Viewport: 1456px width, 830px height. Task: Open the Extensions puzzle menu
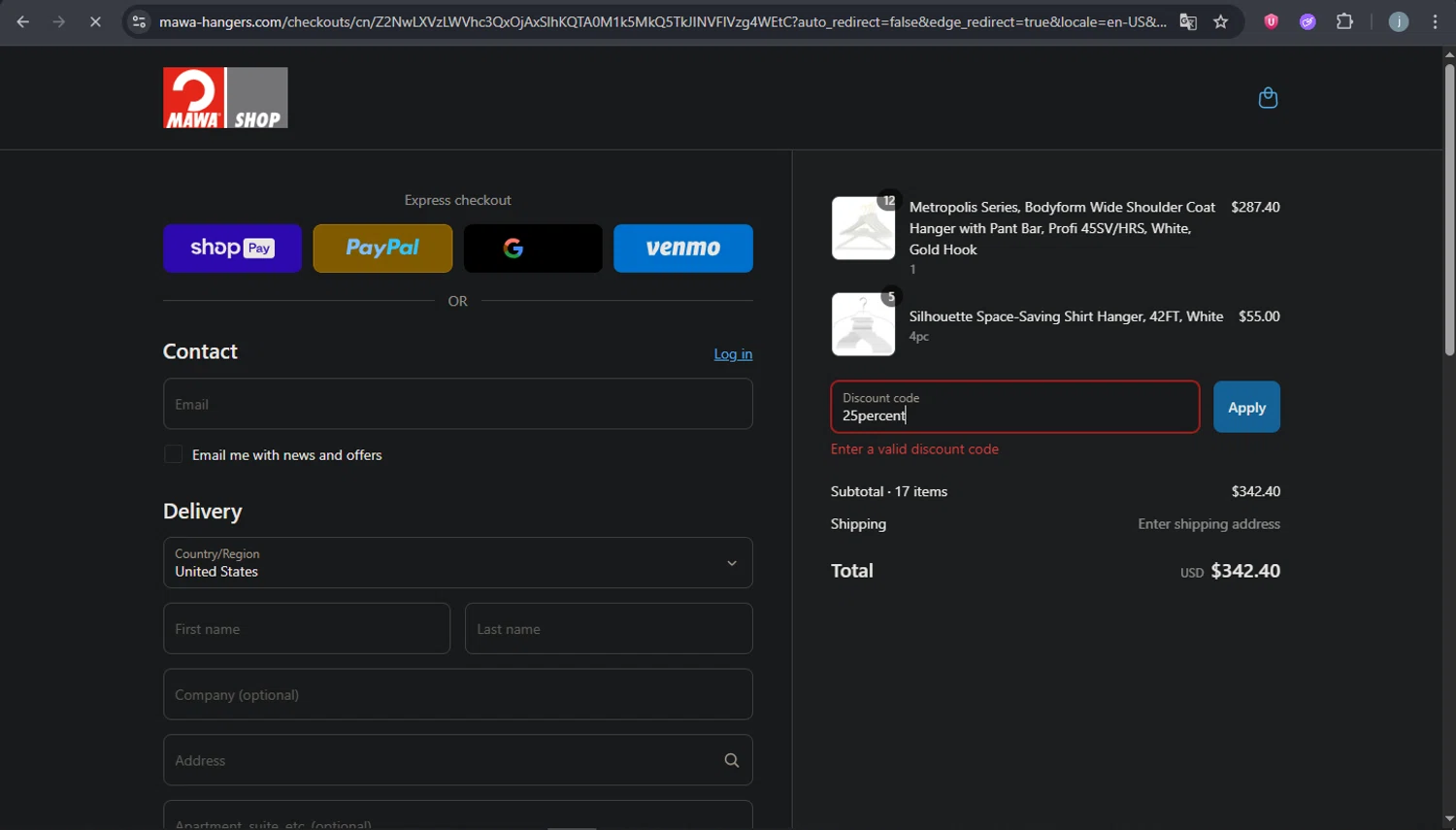[1344, 21]
